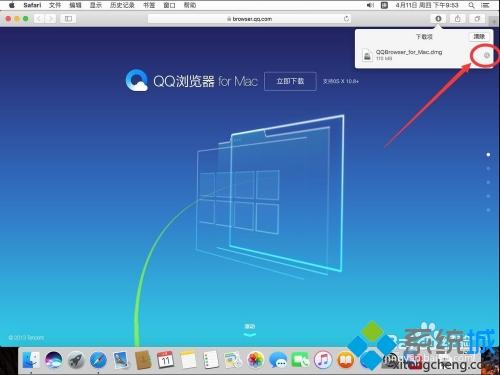Open the 显示 menu

pyautogui.click(x=96, y=5)
